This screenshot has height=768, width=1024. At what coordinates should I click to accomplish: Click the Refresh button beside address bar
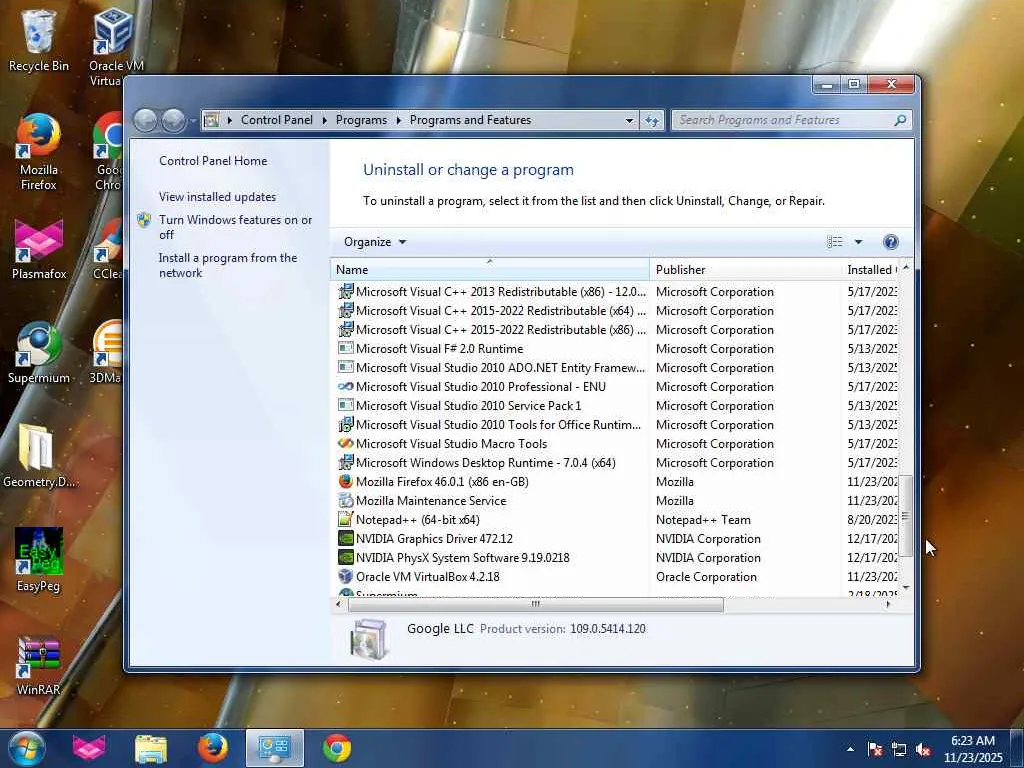coord(652,120)
